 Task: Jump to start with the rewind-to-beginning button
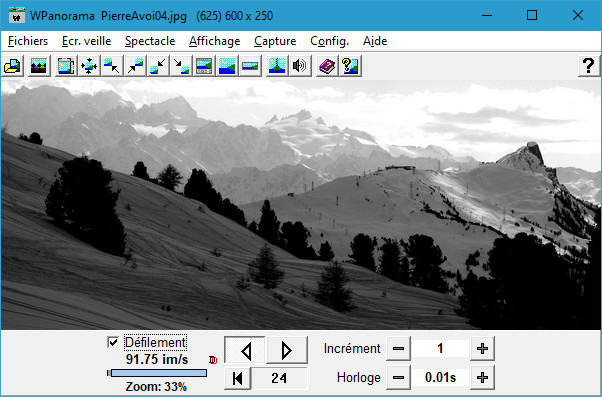coord(238,378)
